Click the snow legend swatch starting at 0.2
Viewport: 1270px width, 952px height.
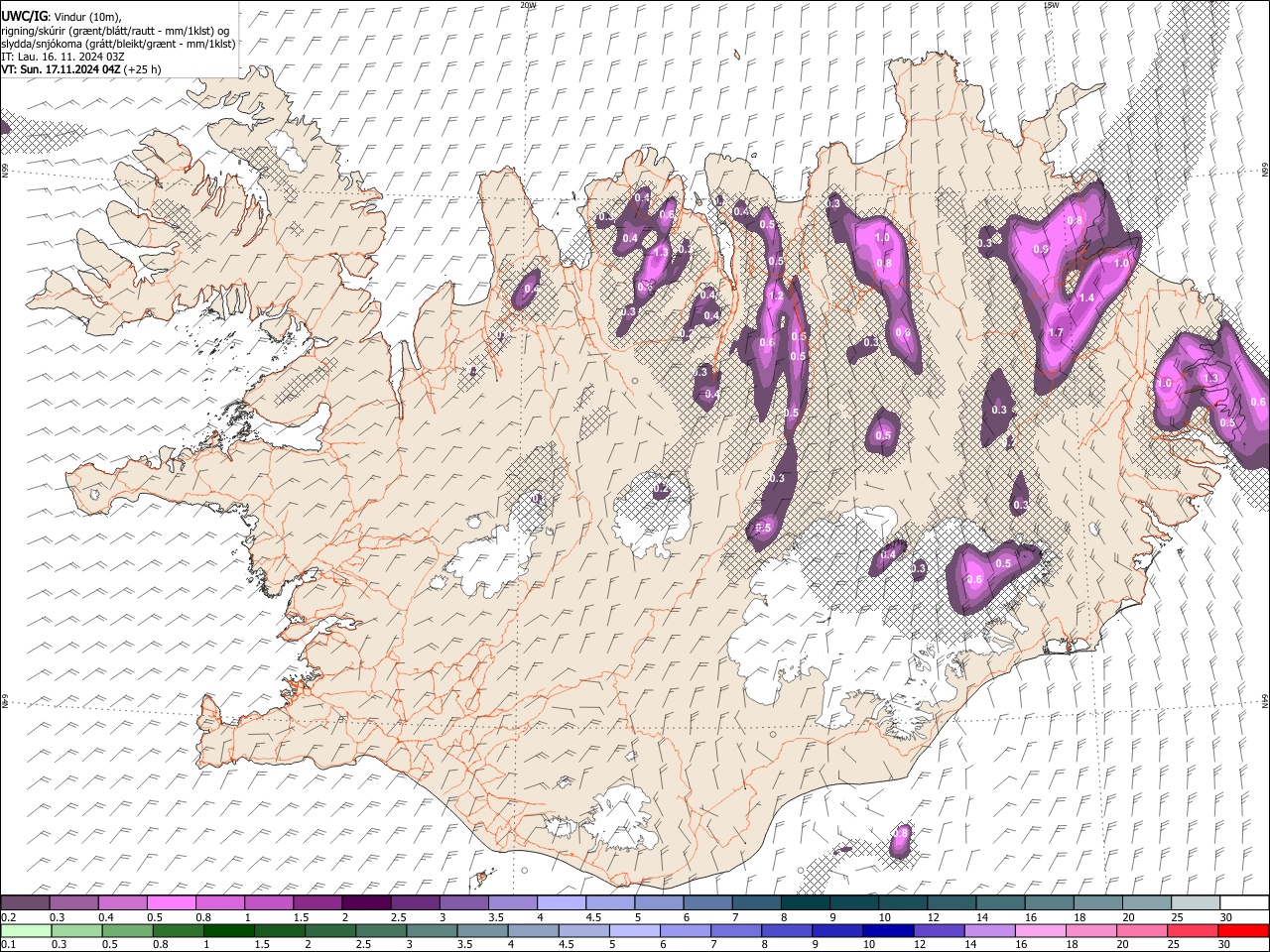coord(26,902)
